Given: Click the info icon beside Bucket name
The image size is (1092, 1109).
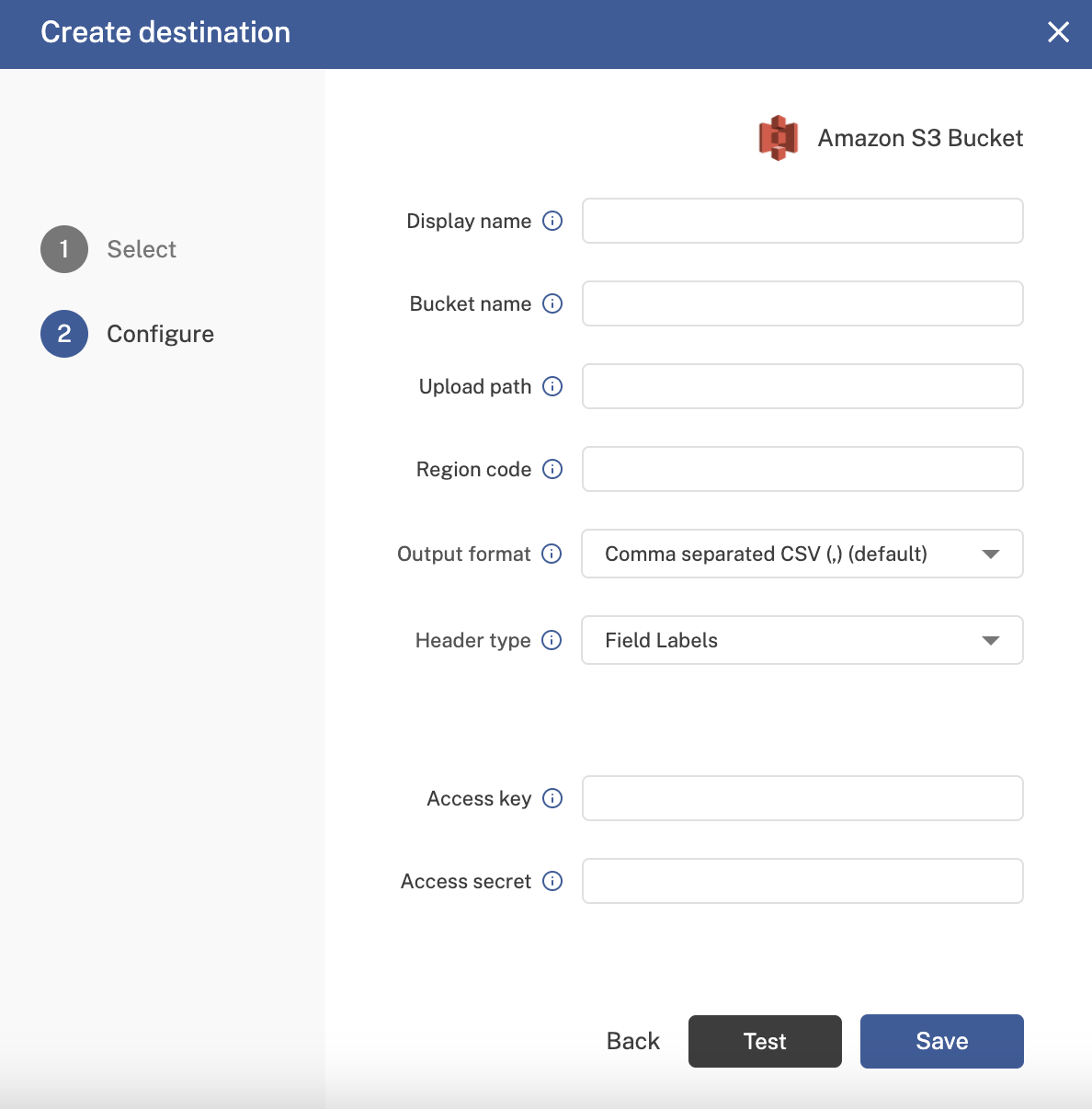Looking at the screenshot, I should pyautogui.click(x=552, y=303).
